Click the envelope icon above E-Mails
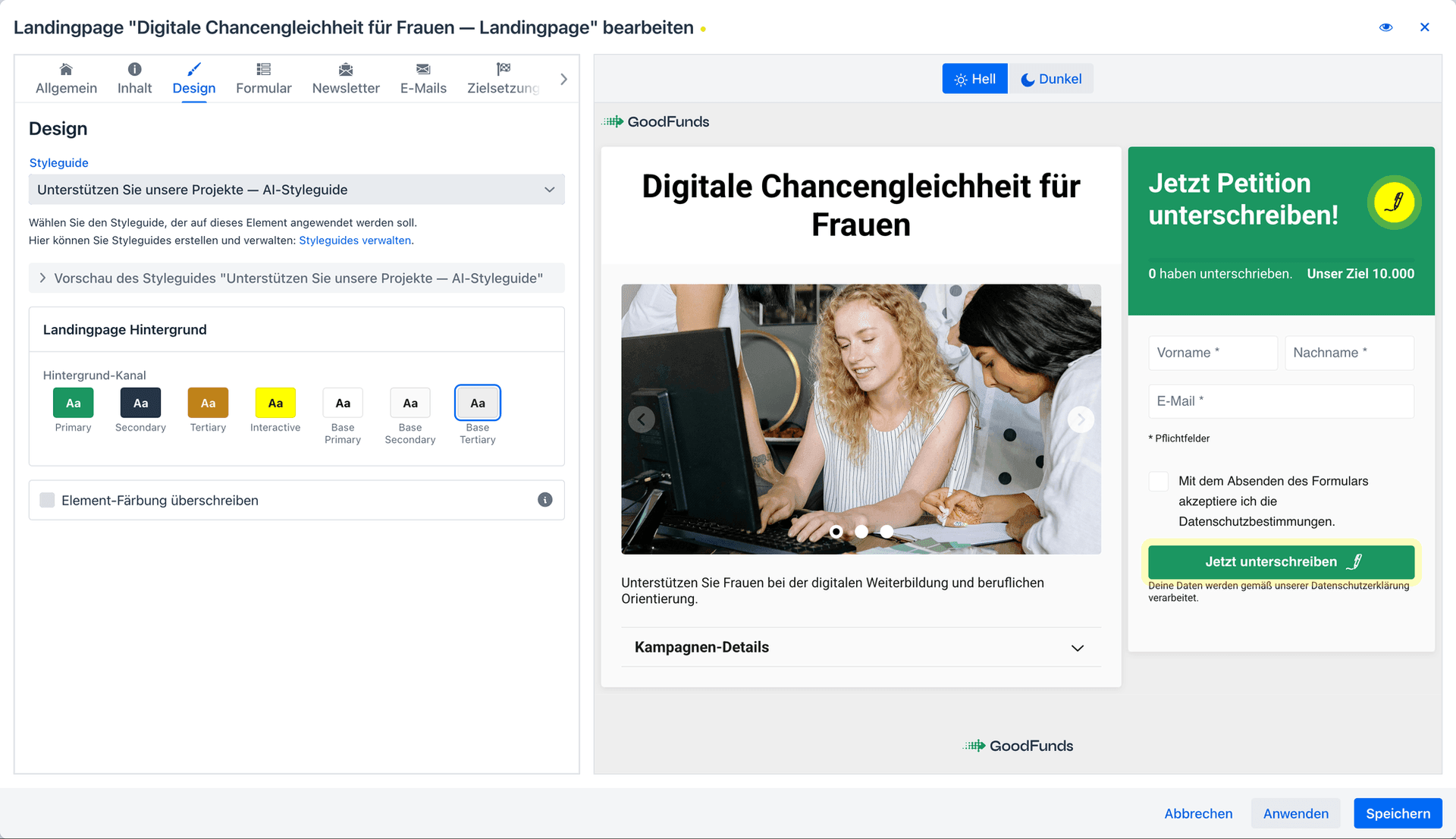The height and width of the screenshot is (839, 1456). pos(423,69)
